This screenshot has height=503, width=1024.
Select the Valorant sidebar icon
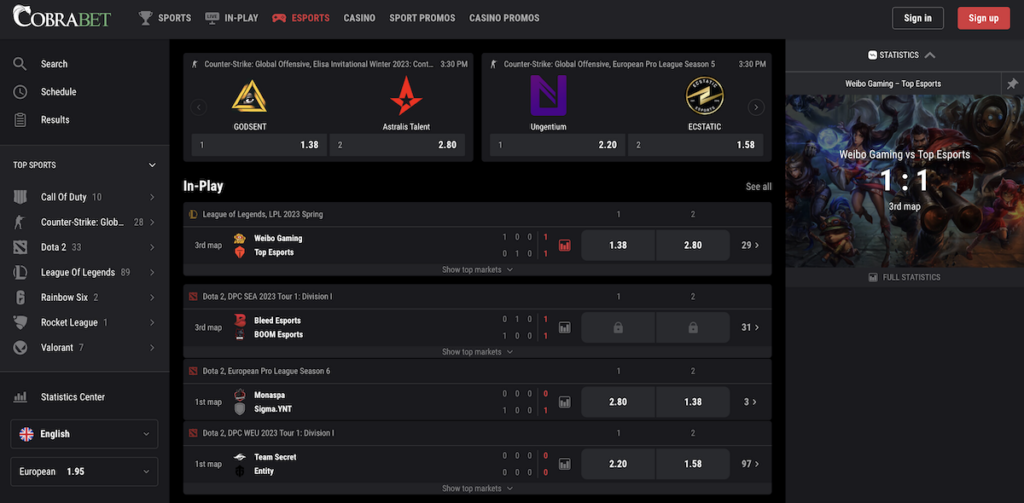click(20, 348)
